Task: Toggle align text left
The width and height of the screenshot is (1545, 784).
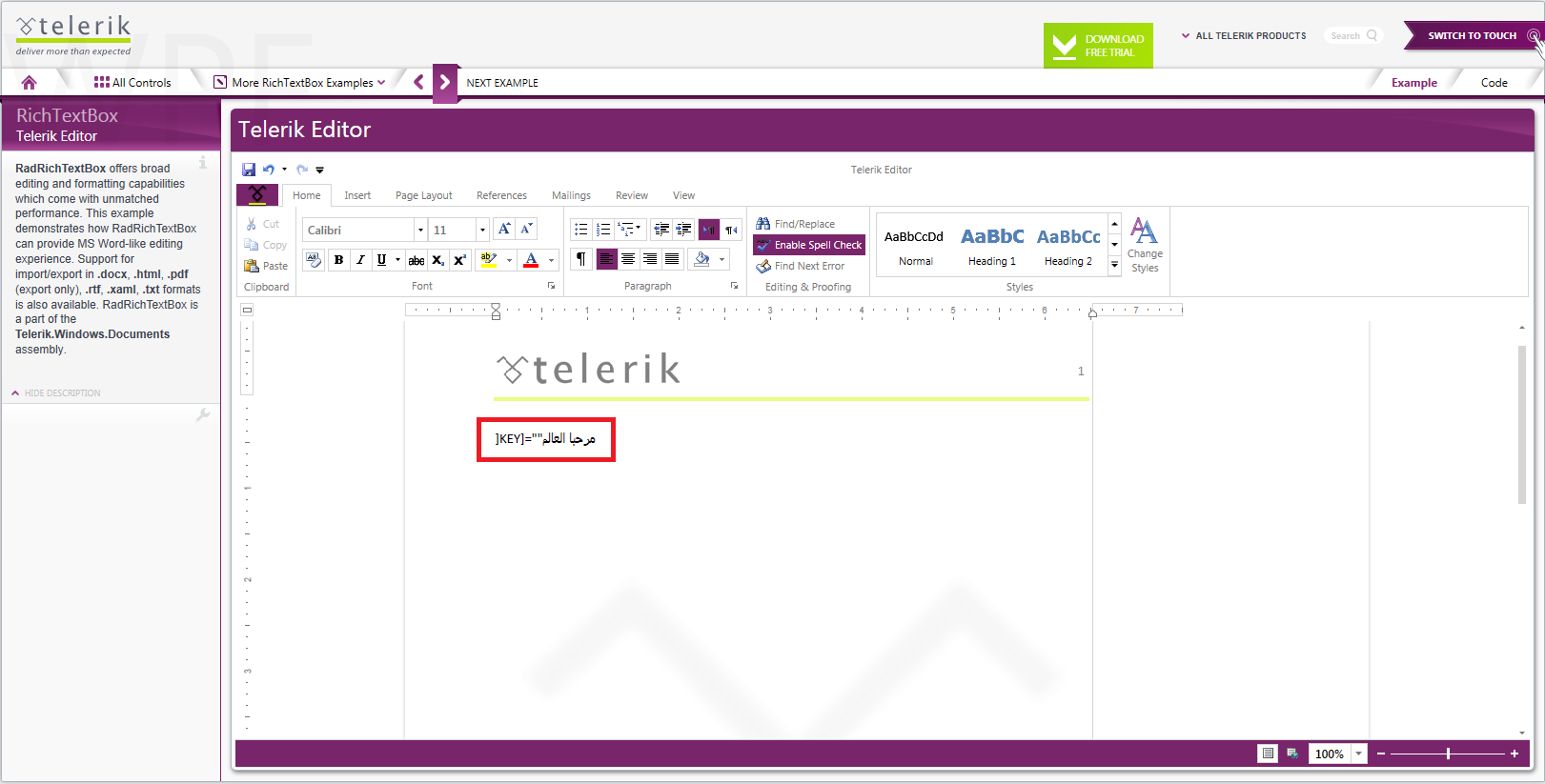Action: (x=606, y=259)
